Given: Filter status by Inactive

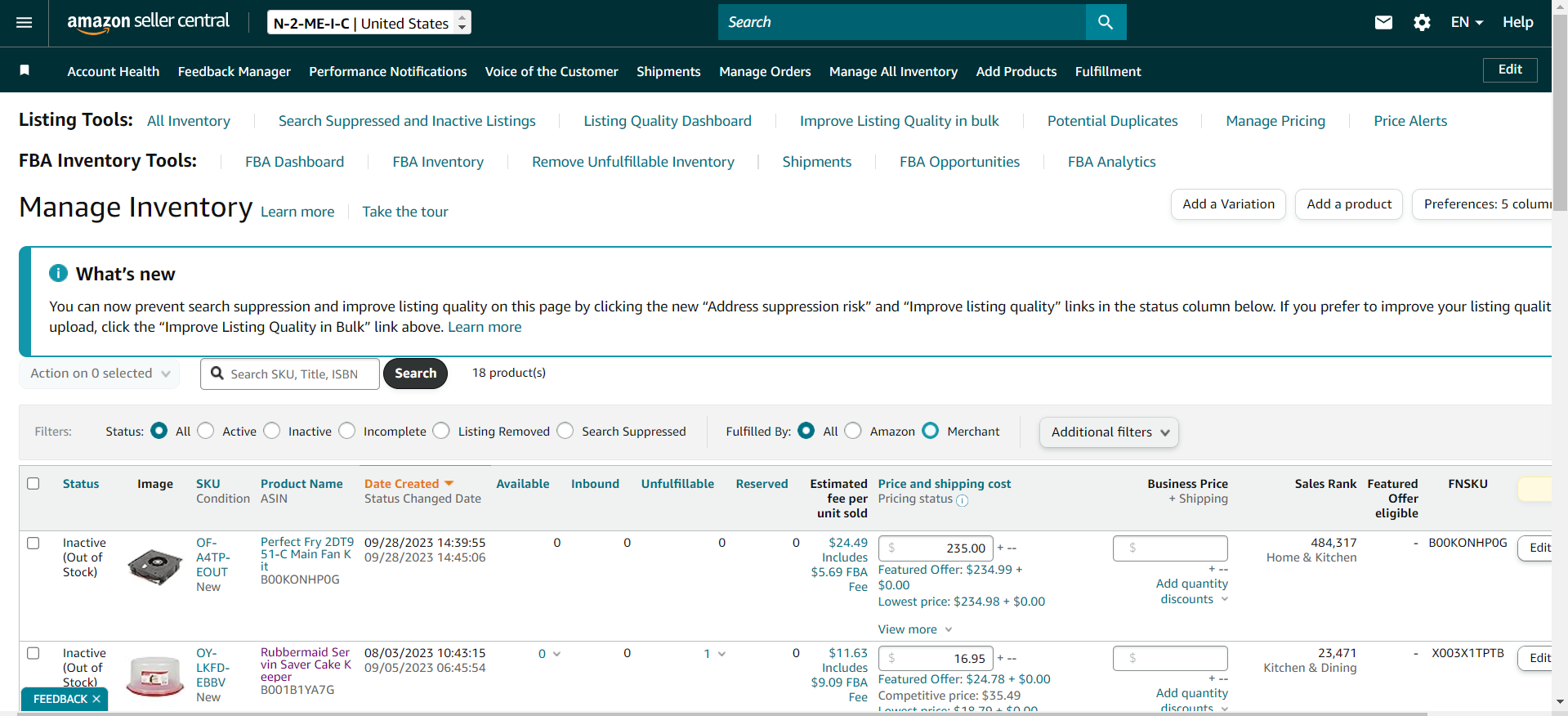Looking at the screenshot, I should 272,431.
